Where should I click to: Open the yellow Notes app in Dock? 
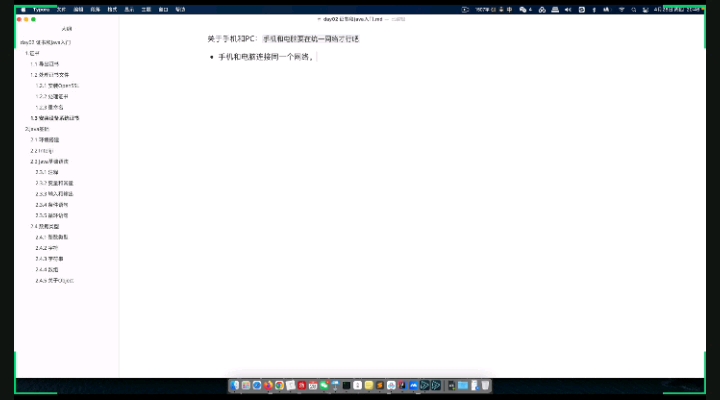point(369,385)
